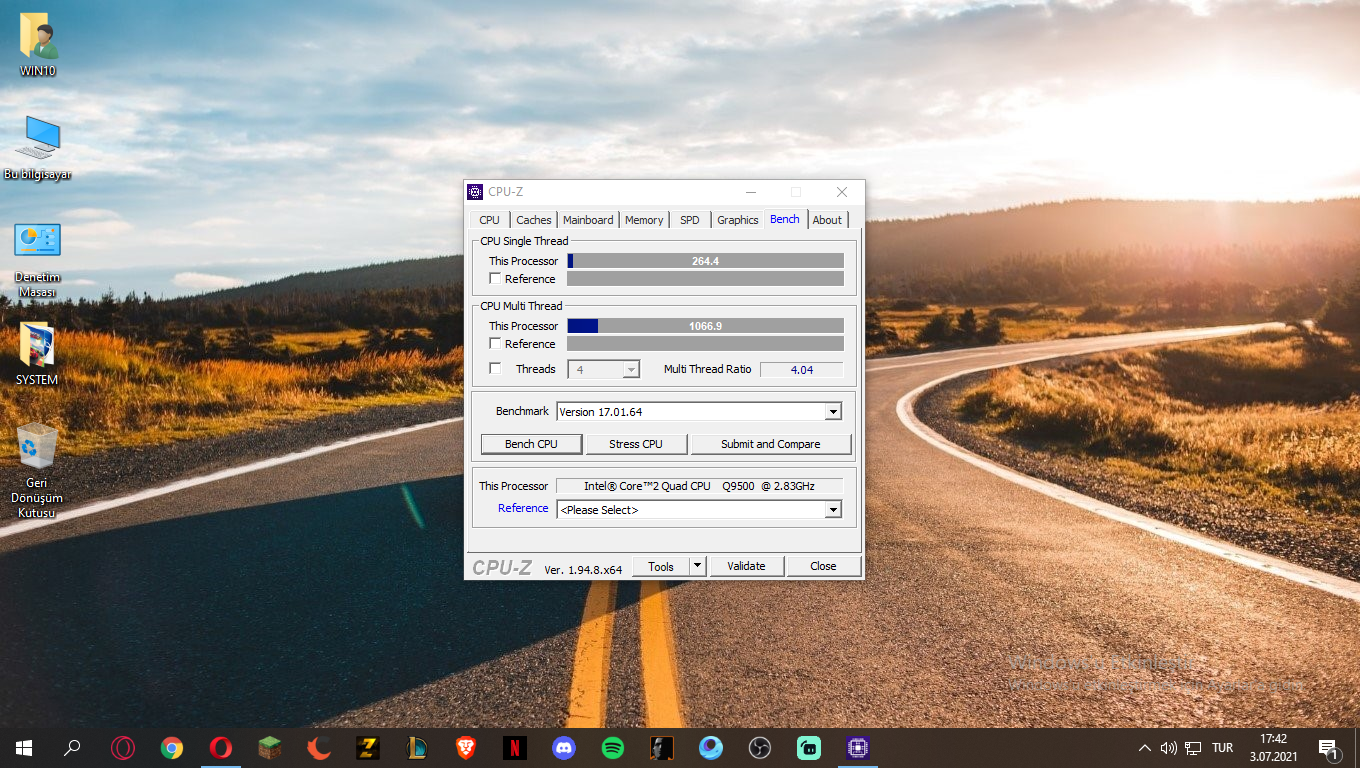The image size is (1360, 768).
Task: Open the Minecraft taskbar icon
Action: [x=270, y=748]
